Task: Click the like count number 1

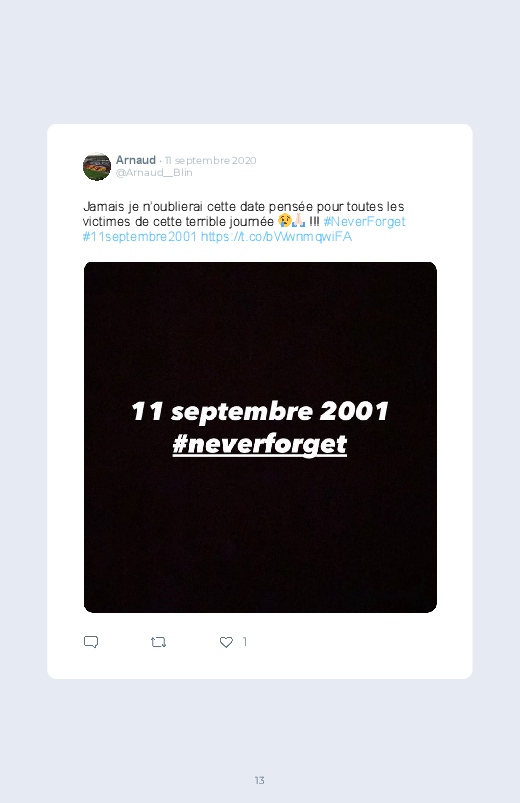Action: click(x=245, y=642)
